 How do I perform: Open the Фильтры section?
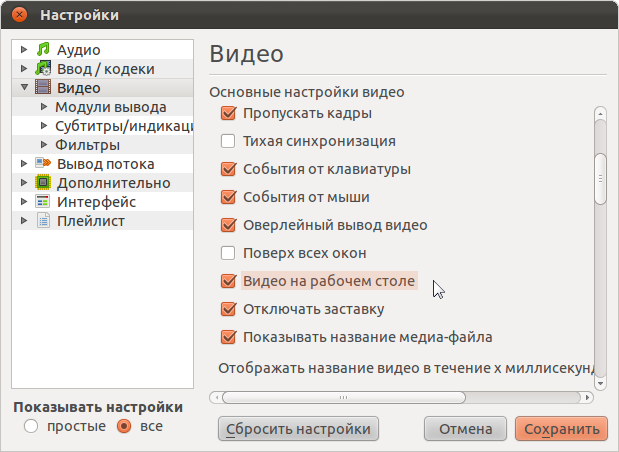[x=87, y=145]
